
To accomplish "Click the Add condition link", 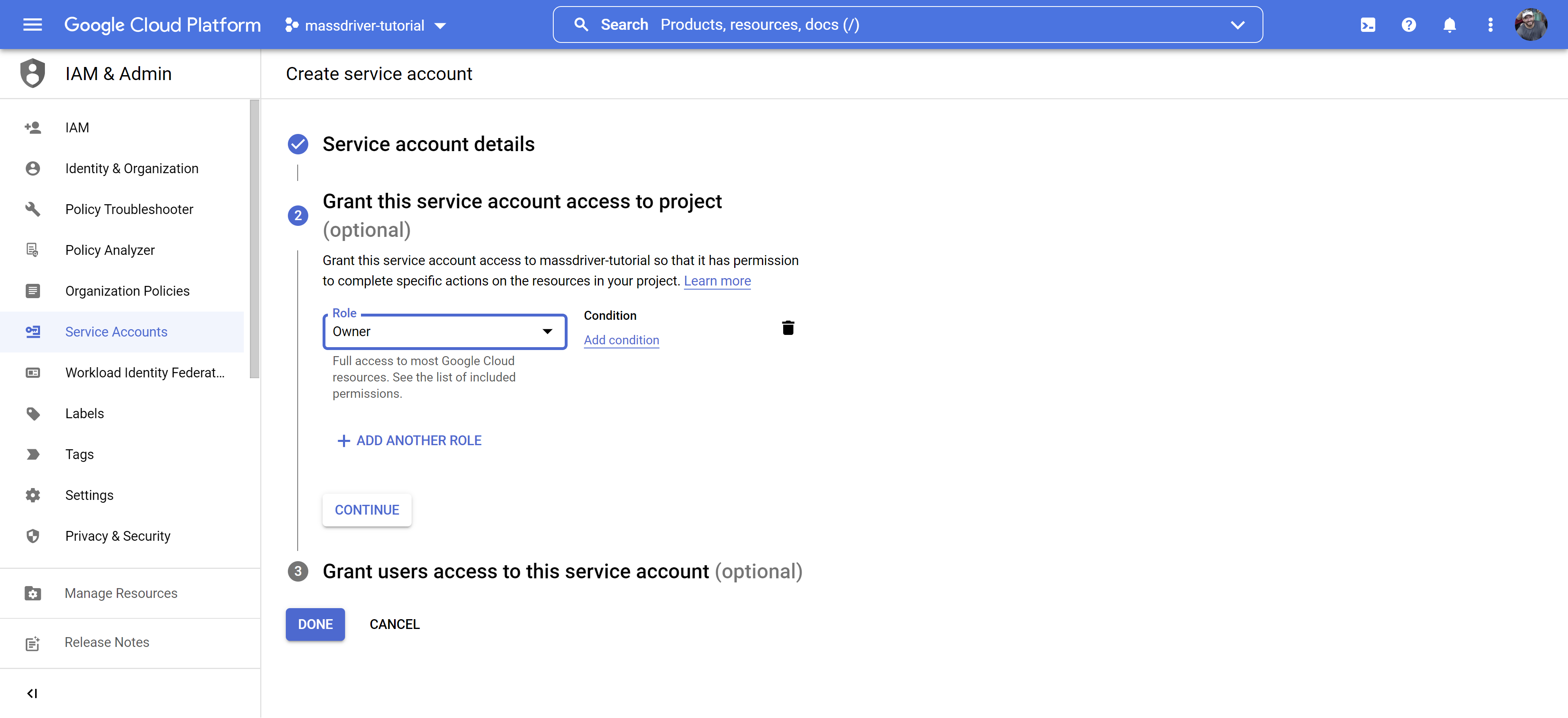I will coord(621,340).
